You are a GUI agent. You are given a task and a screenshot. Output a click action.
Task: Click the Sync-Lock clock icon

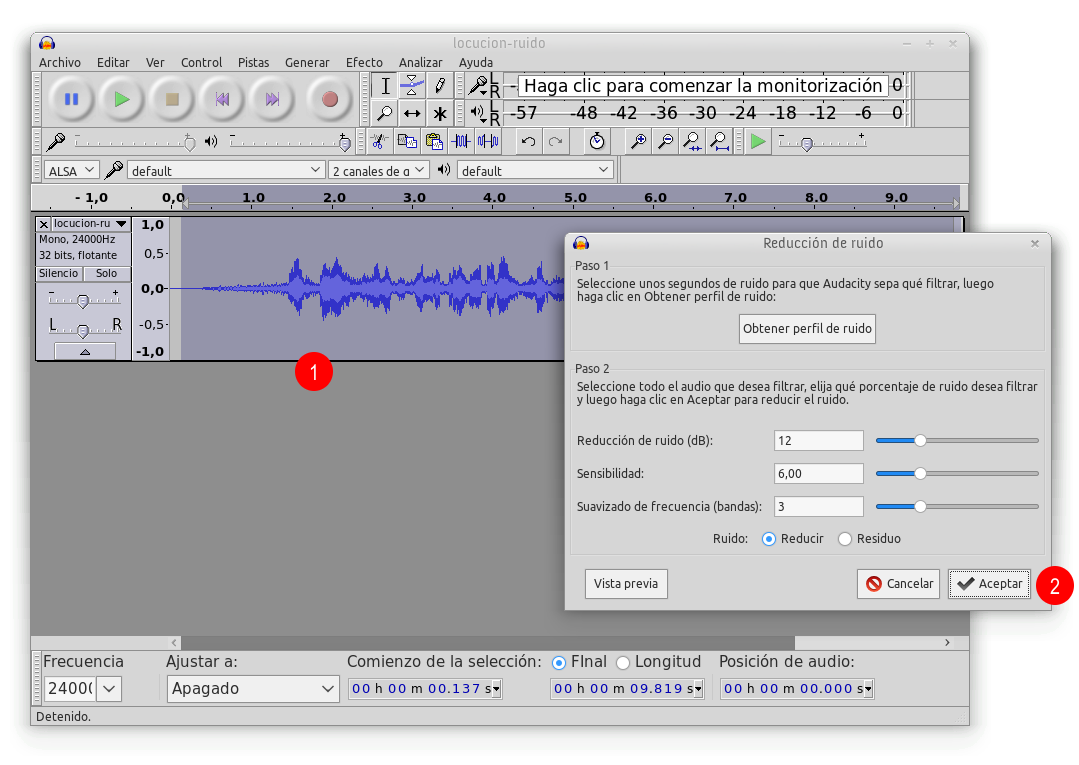(x=597, y=142)
